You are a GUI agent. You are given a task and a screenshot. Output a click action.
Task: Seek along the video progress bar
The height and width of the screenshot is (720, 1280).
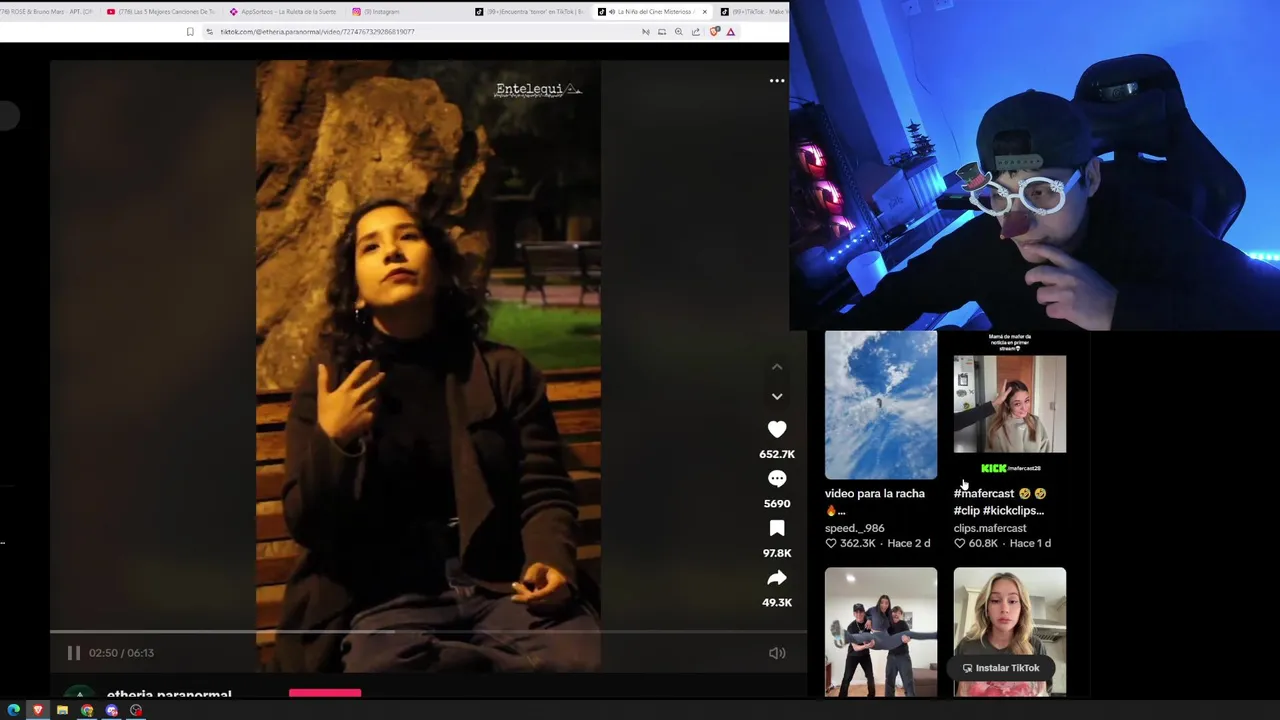(x=428, y=632)
